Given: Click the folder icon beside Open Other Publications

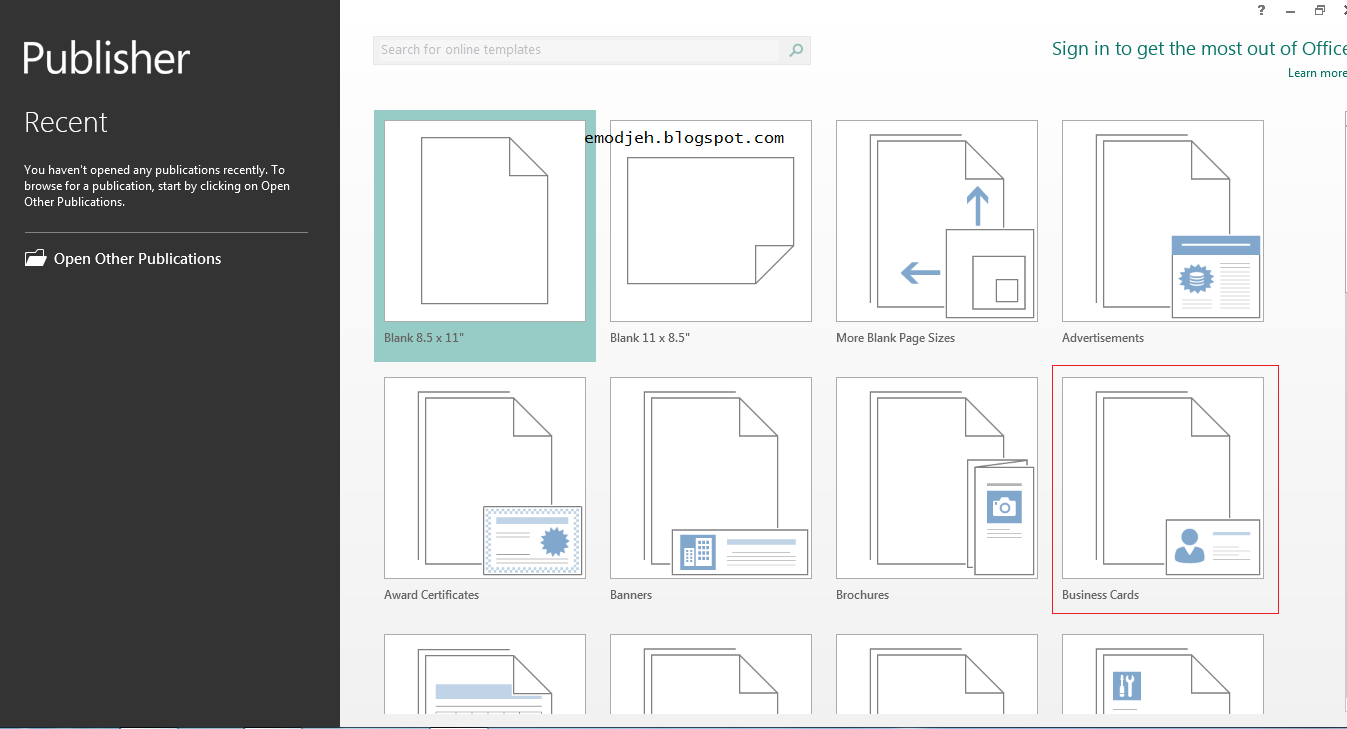Looking at the screenshot, I should click(x=36, y=258).
